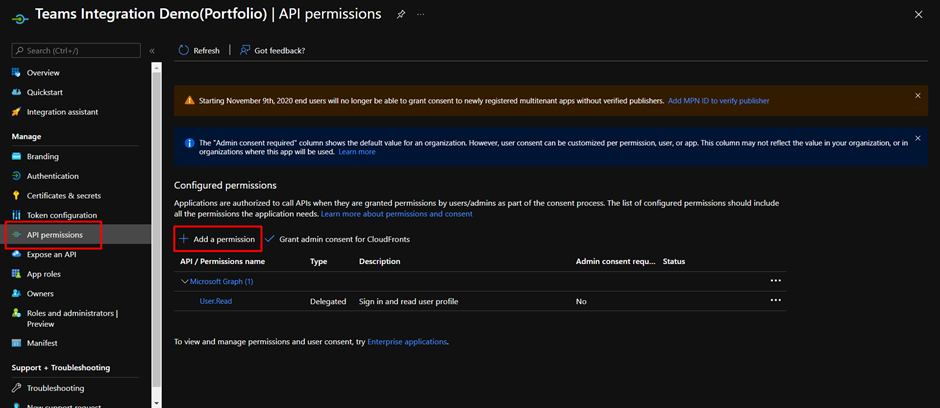Image resolution: width=940 pixels, height=408 pixels.
Task: Open the Enterprise applications link
Action: 407,341
